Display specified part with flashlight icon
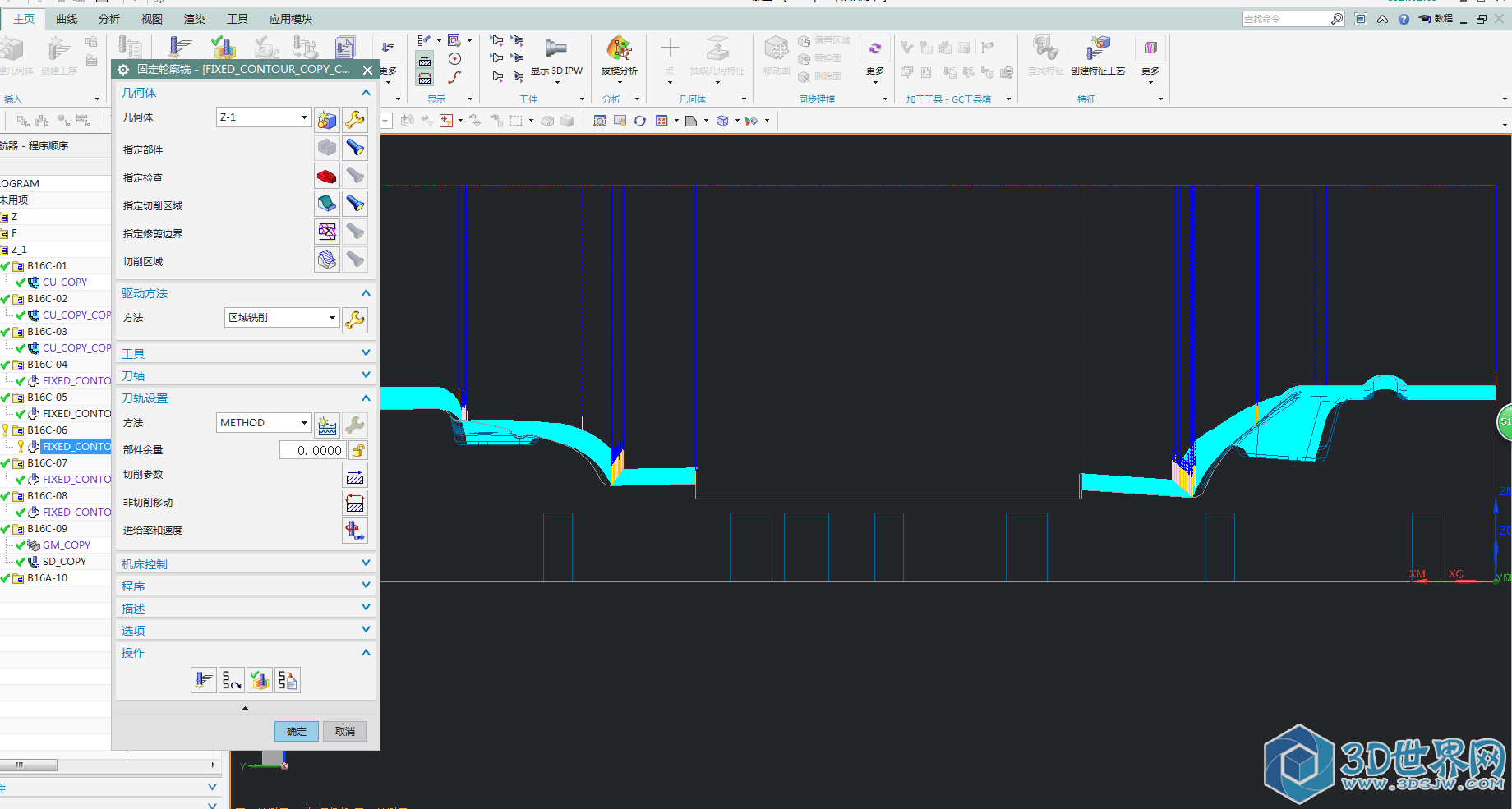This screenshot has height=809, width=1512. coord(355,148)
